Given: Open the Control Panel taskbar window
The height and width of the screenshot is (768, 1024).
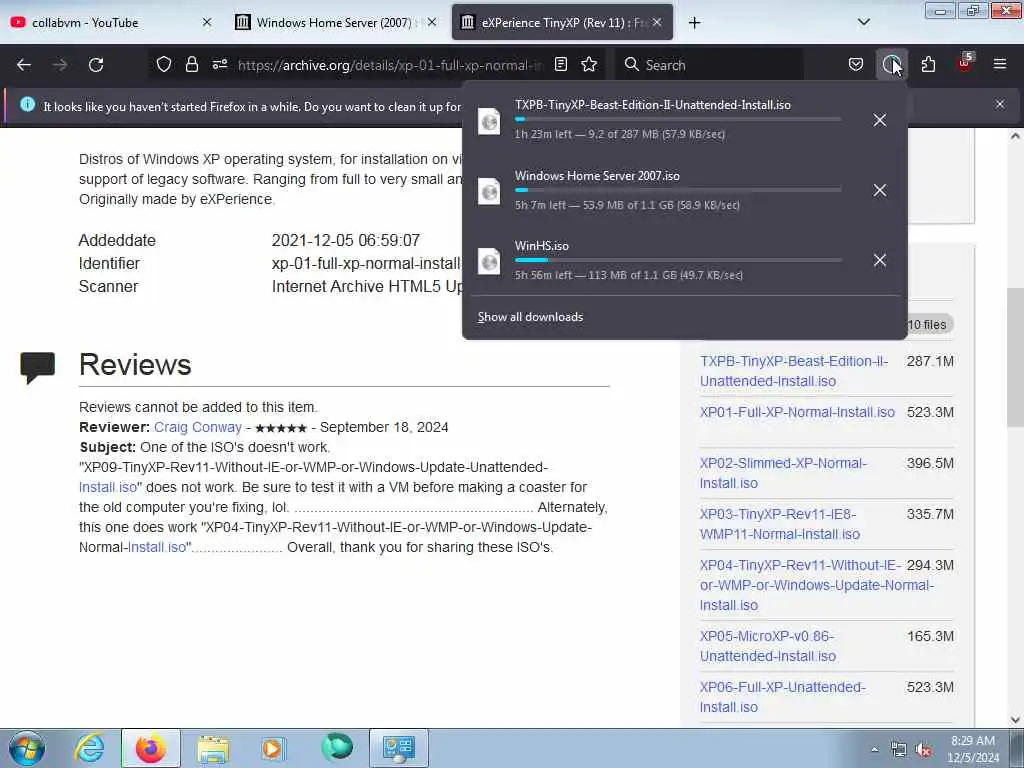Looking at the screenshot, I should tap(398, 748).
